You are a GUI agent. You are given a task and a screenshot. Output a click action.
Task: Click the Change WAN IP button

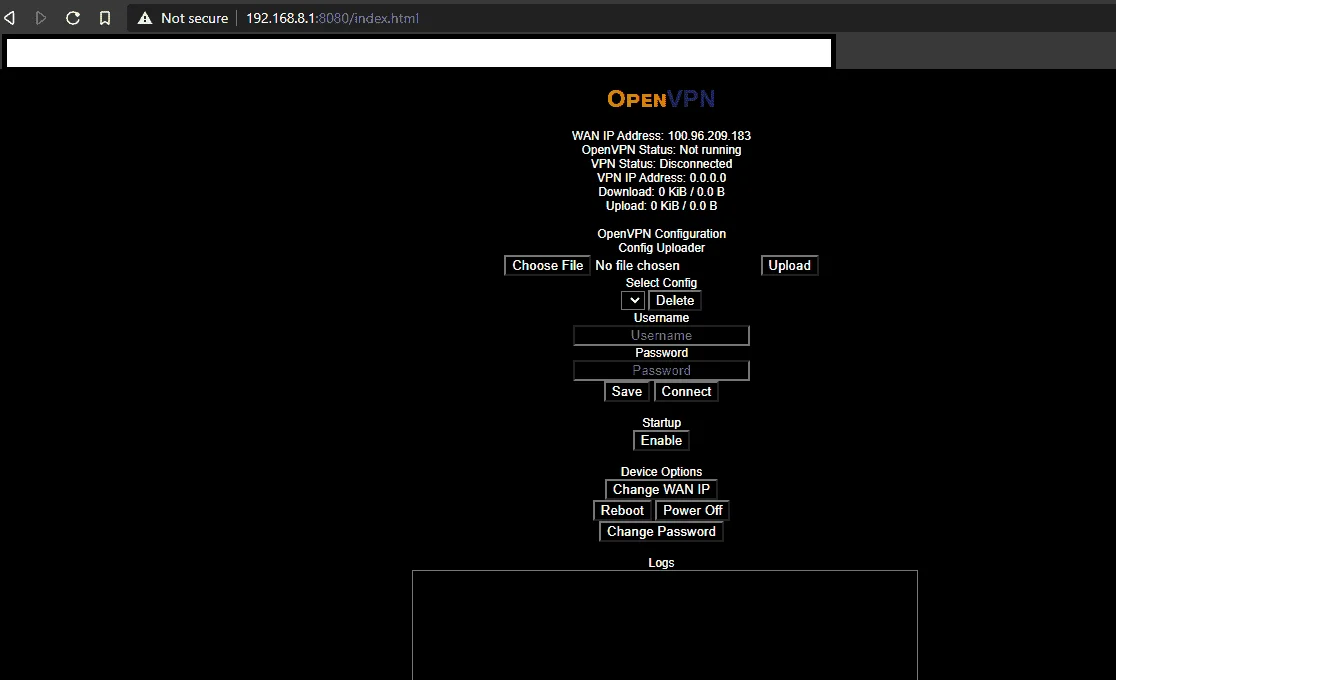pos(661,489)
